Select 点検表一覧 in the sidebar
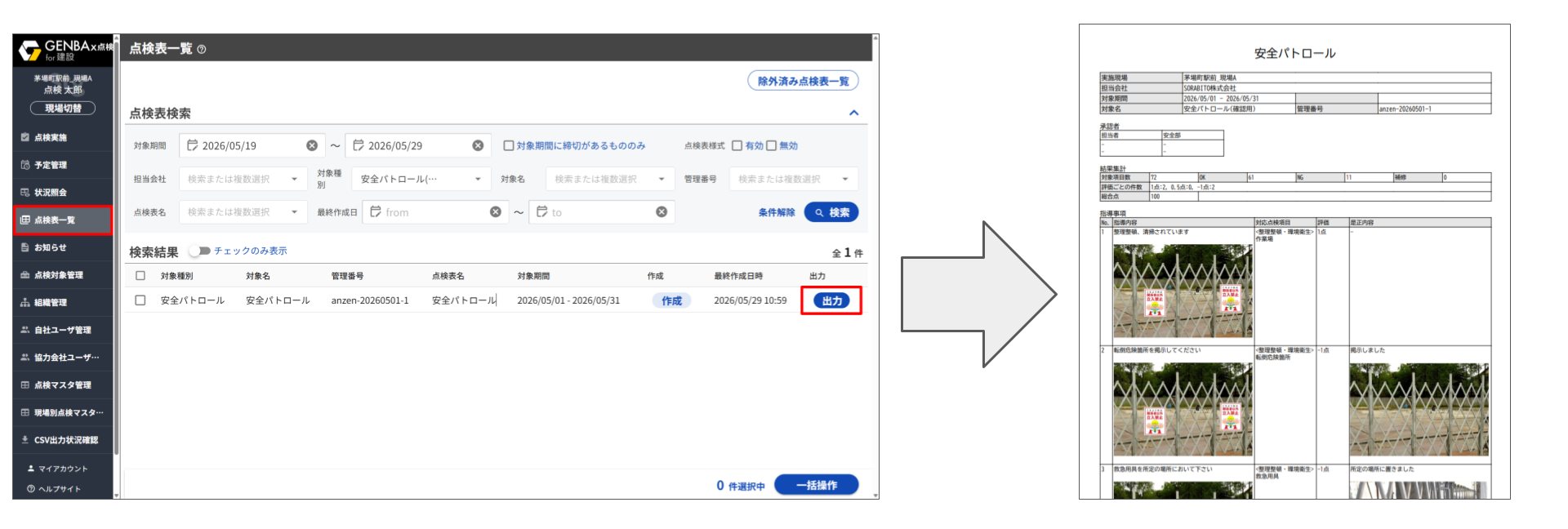This screenshot has height=529, width=1568. [x=63, y=220]
